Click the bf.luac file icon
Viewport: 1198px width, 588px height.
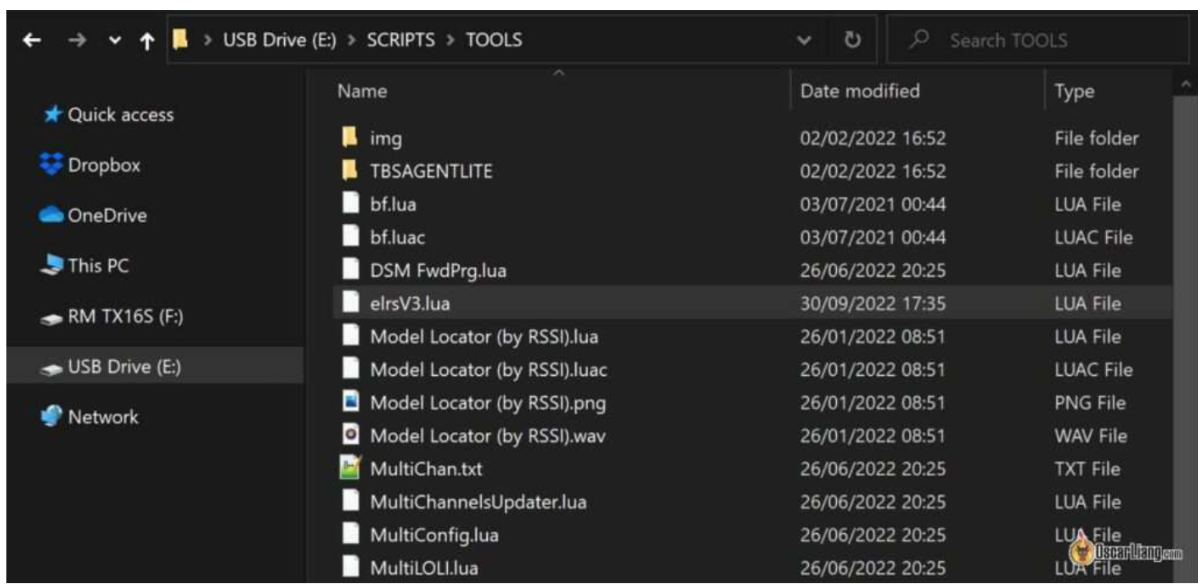tap(350, 237)
